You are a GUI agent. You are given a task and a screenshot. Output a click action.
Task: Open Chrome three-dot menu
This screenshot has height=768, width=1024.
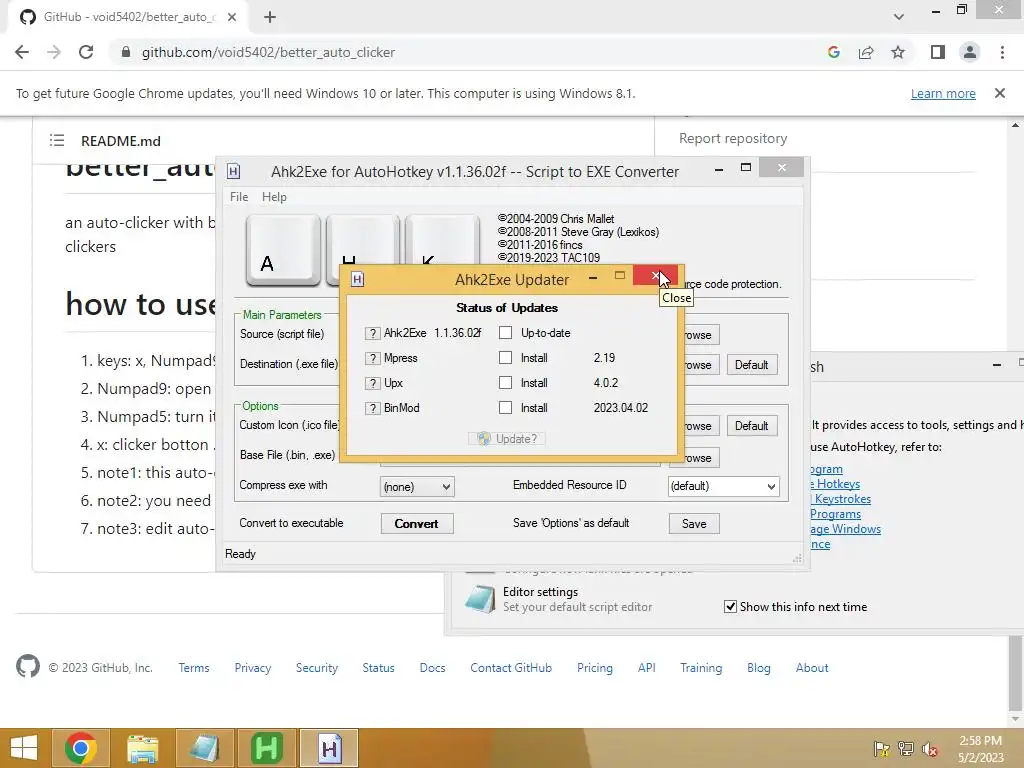coord(1002,52)
